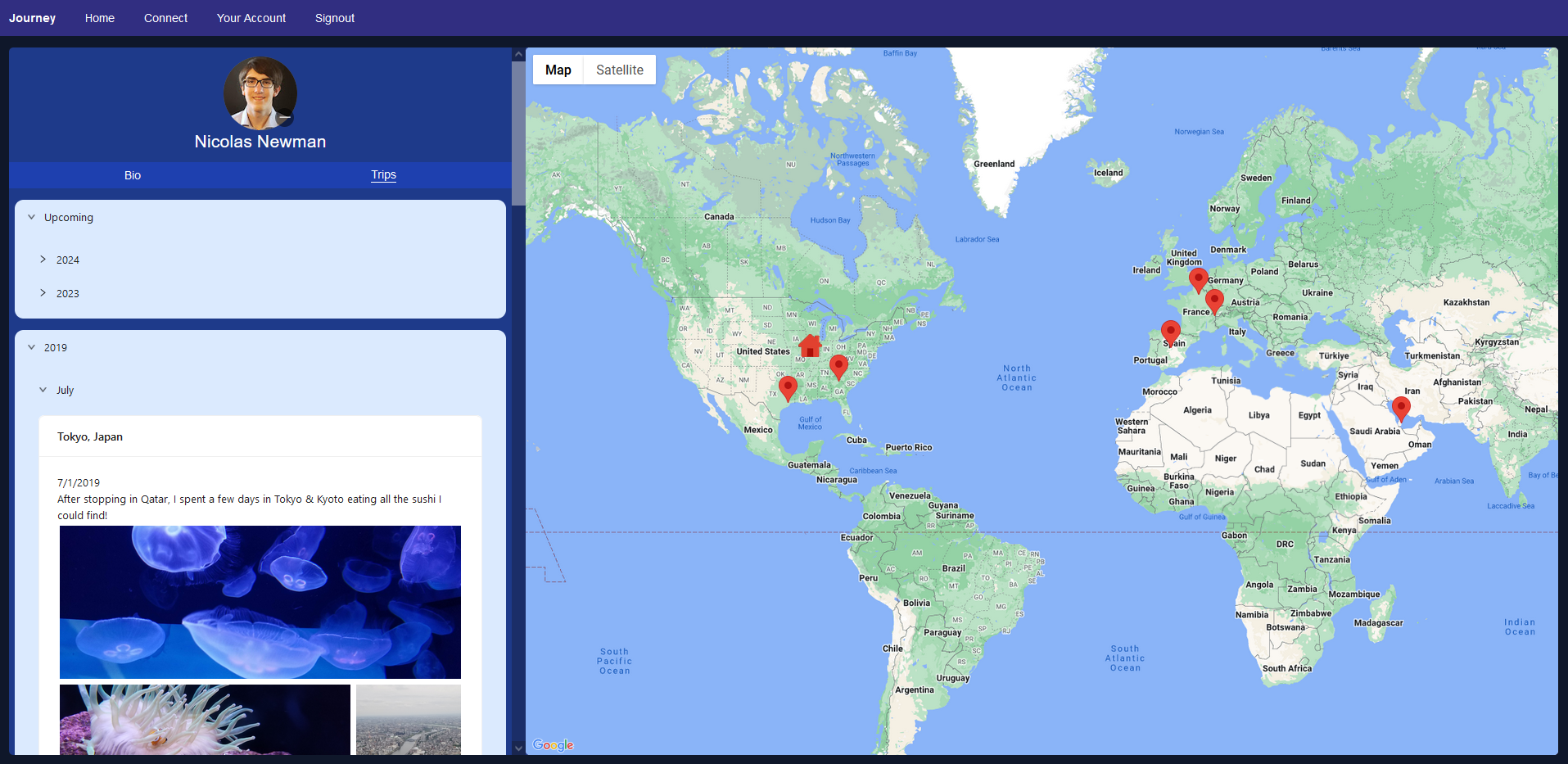This screenshot has width=1568, height=764.
Task: Click the Madagascar label on map
Action: 1379,623
